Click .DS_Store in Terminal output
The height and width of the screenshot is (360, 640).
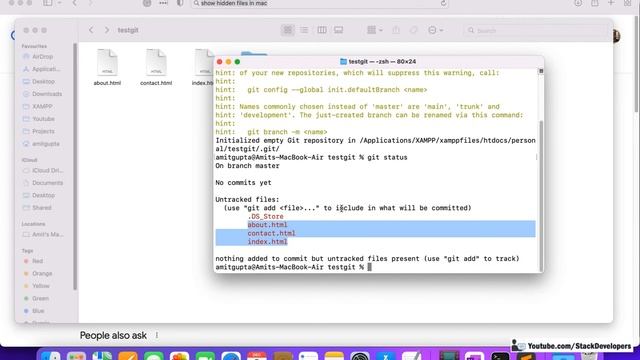coord(265,216)
